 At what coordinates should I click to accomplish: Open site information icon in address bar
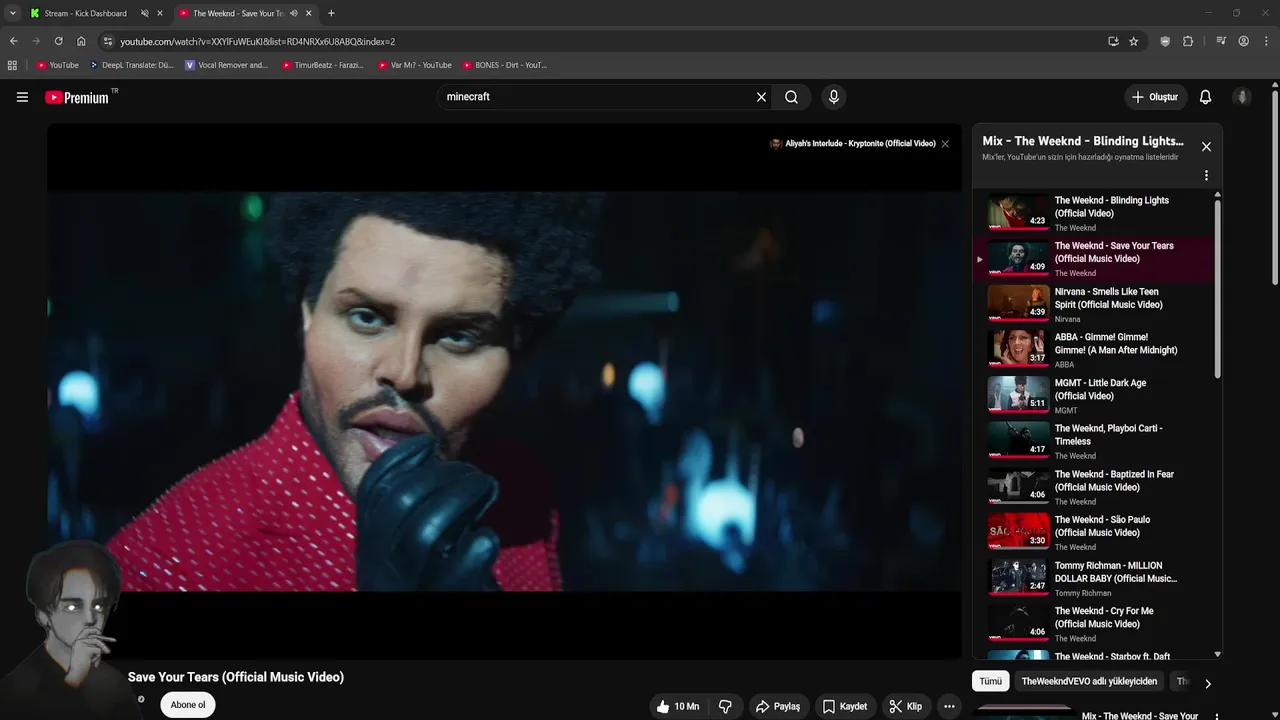(108, 41)
